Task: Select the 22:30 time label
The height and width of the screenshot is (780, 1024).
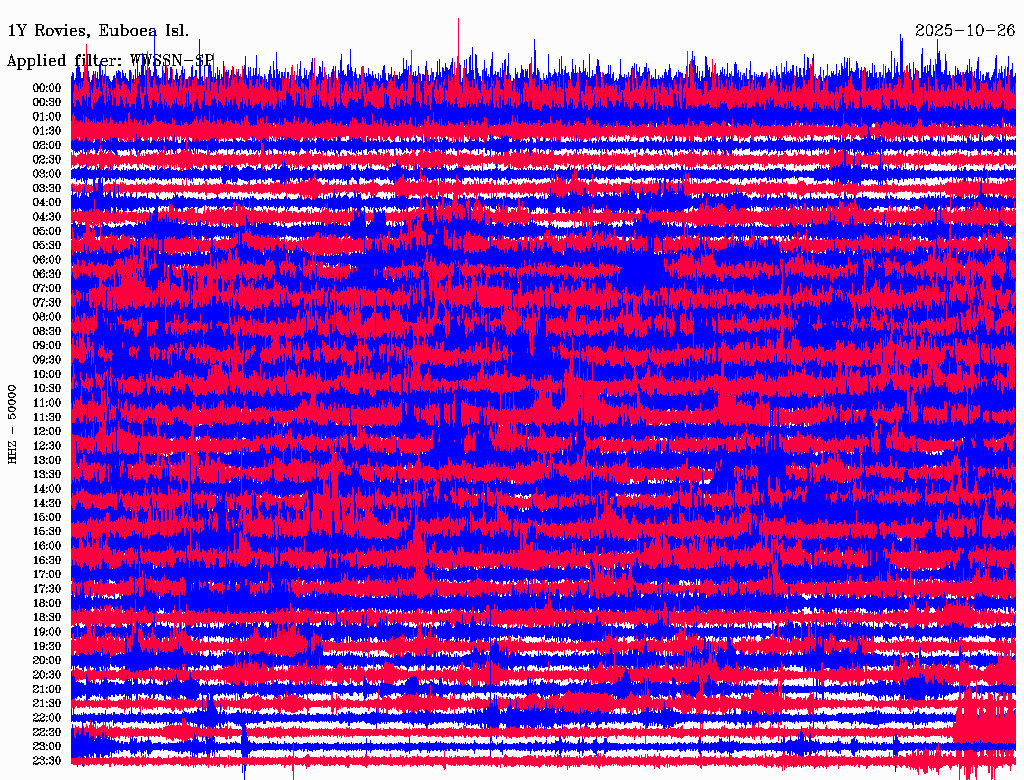Action: pos(47,732)
